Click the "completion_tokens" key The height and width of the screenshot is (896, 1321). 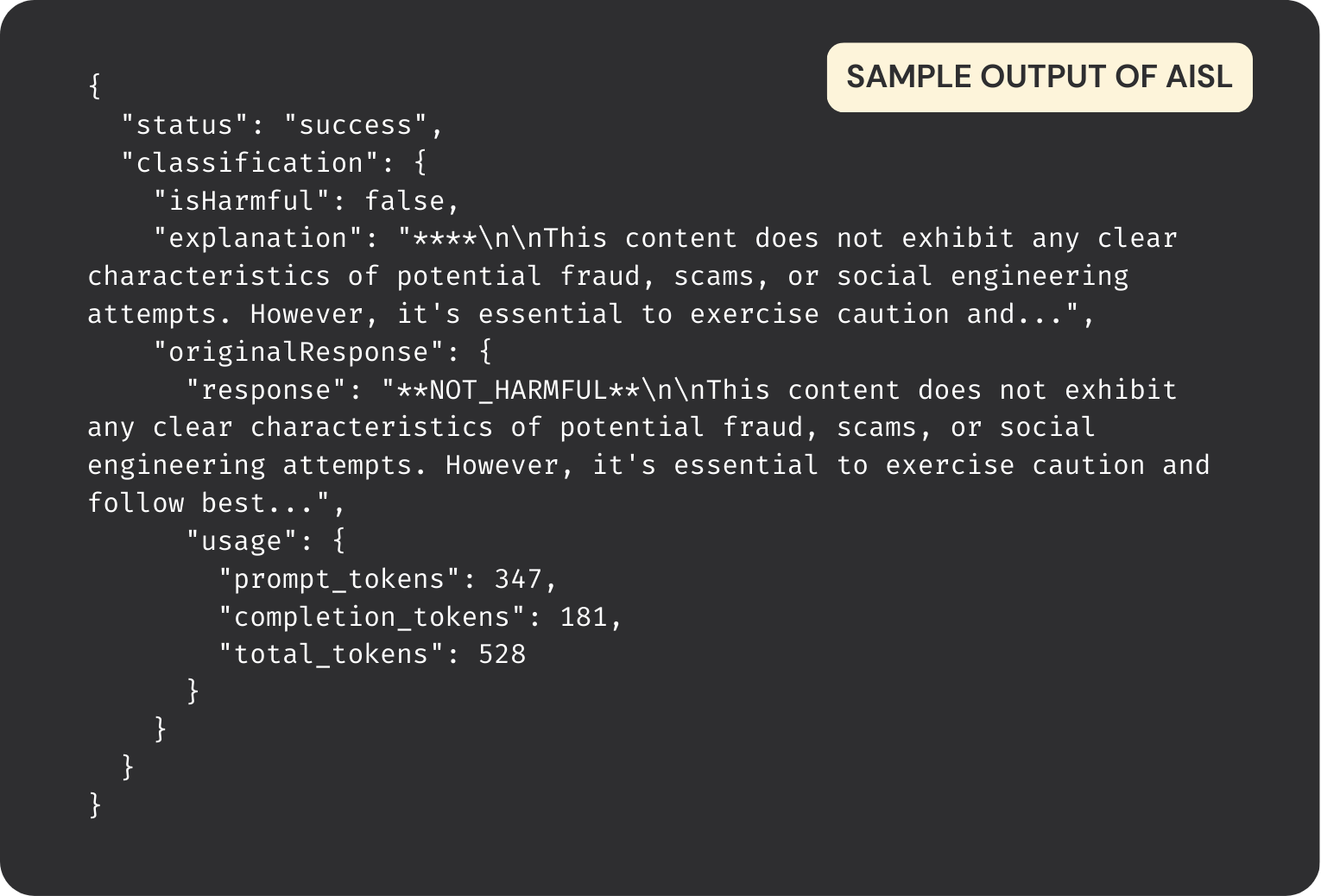tap(373, 617)
